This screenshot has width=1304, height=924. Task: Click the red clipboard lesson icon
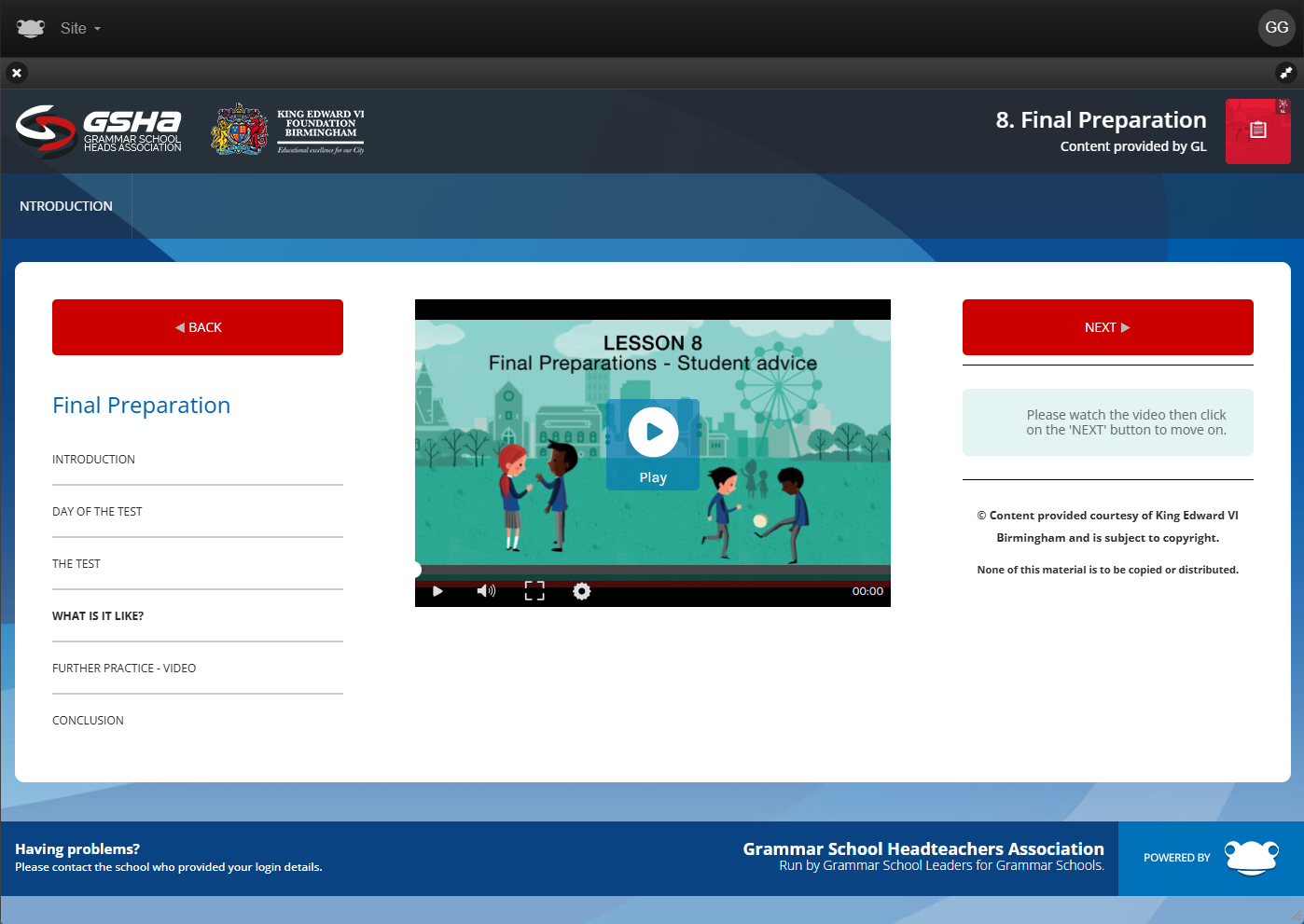click(x=1257, y=131)
